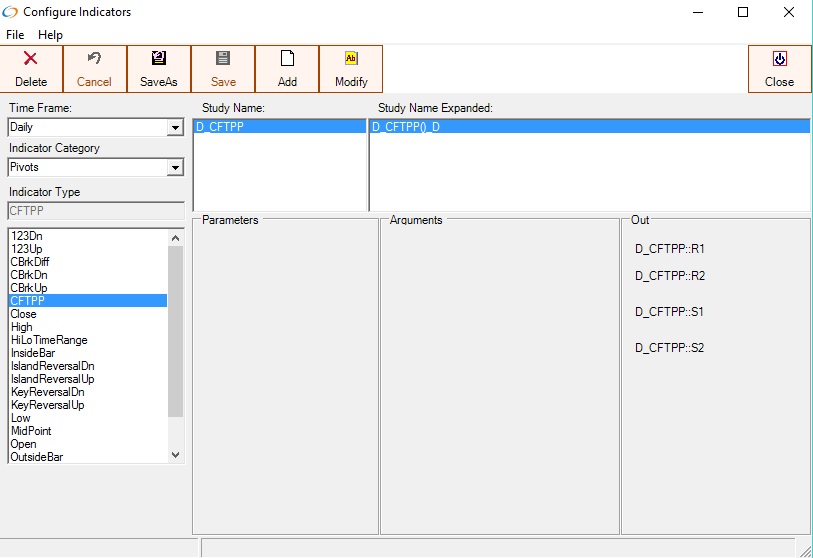The width and height of the screenshot is (813, 558).
Task: Open the File menu
Action: 15,35
